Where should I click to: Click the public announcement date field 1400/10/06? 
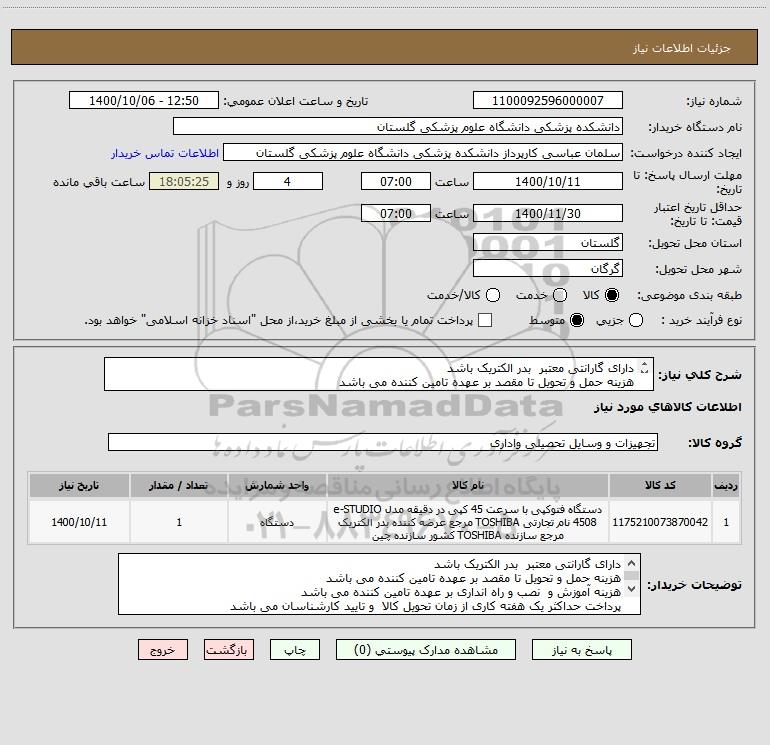pos(144,101)
